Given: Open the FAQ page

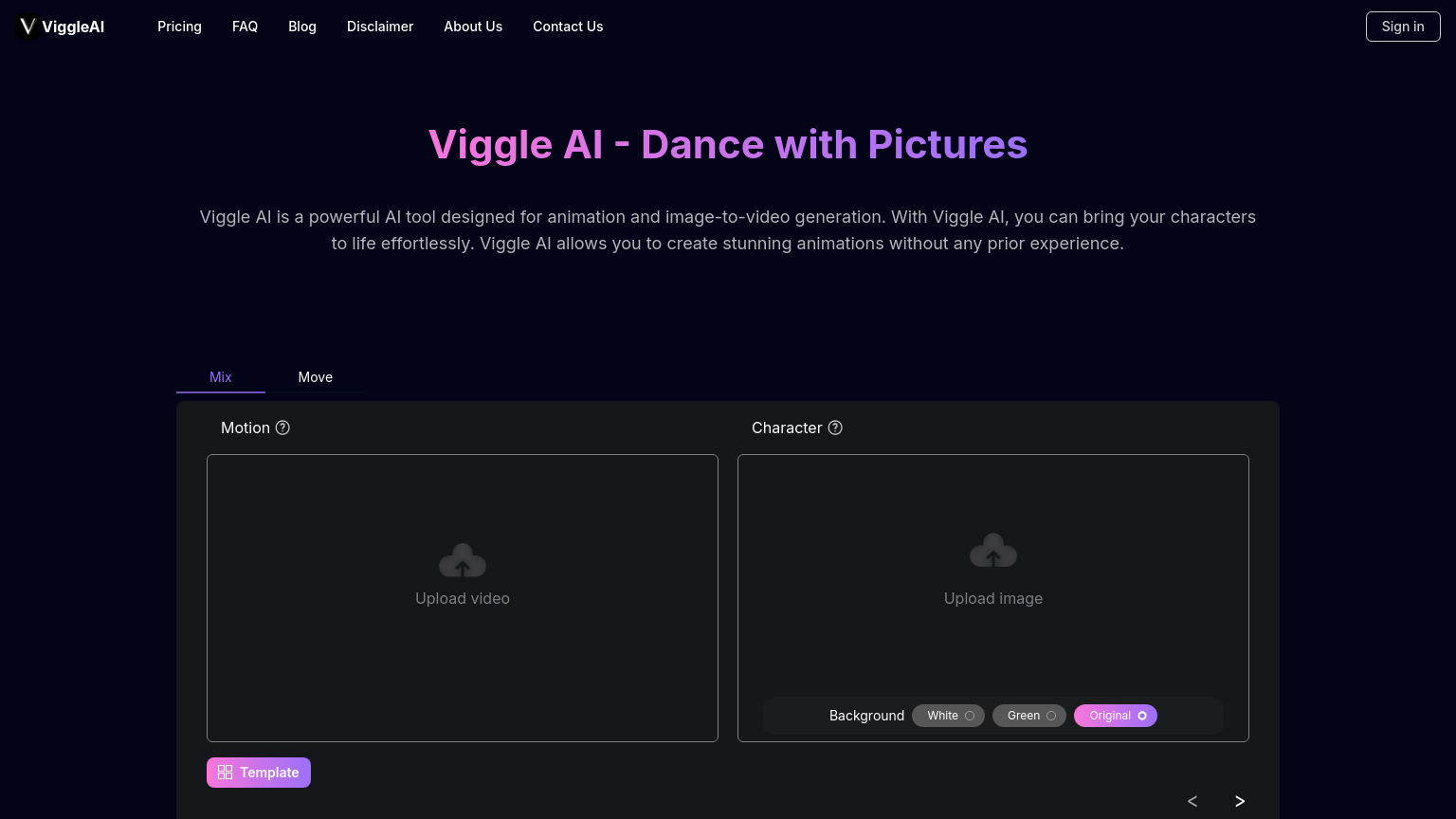Looking at the screenshot, I should [245, 27].
